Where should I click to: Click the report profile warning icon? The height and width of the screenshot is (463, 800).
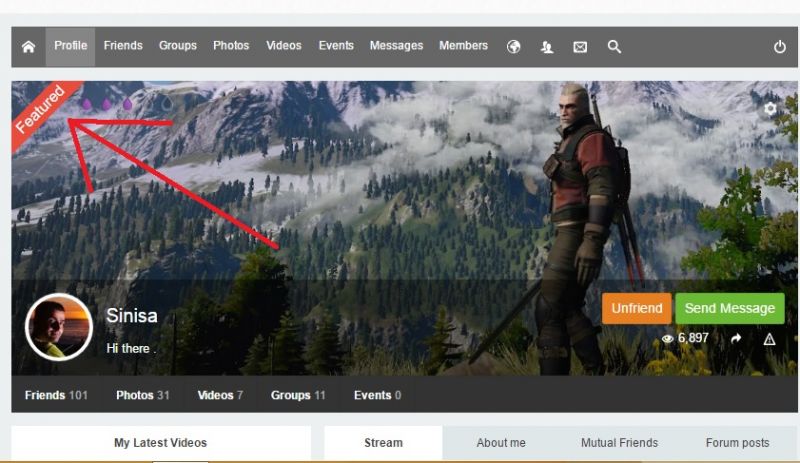coord(769,339)
